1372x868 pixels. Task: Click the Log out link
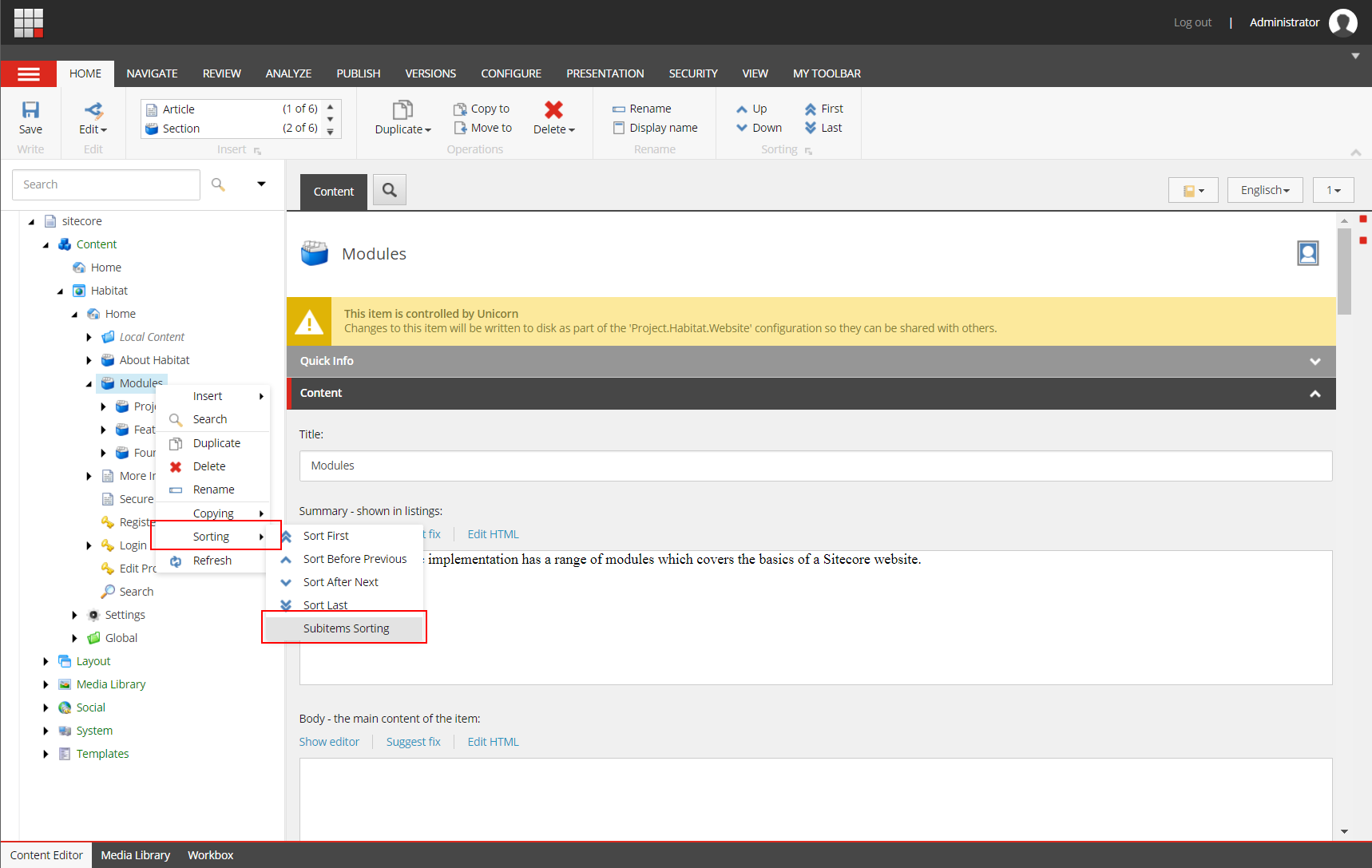[x=1192, y=22]
